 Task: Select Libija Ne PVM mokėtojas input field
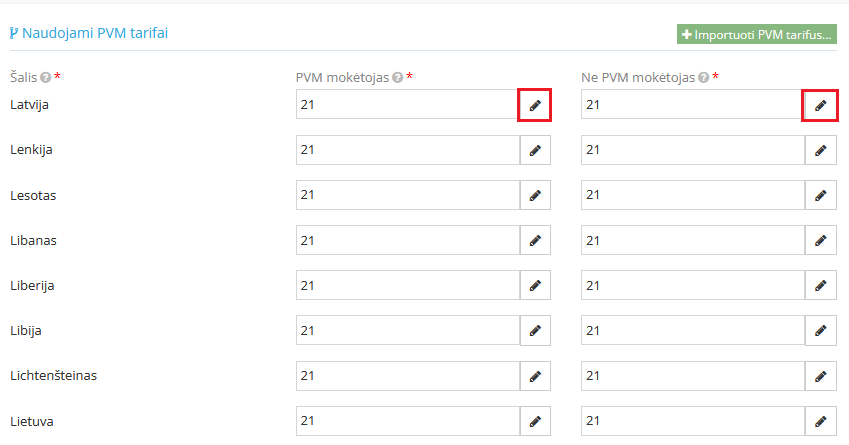(x=692, y=330)
